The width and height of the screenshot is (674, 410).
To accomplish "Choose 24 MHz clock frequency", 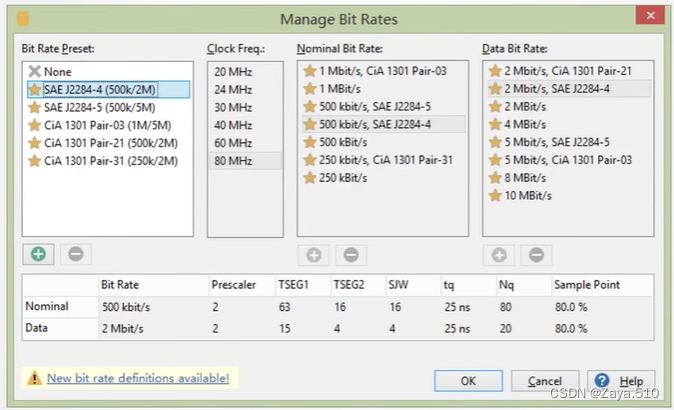I will click(245, 89).
